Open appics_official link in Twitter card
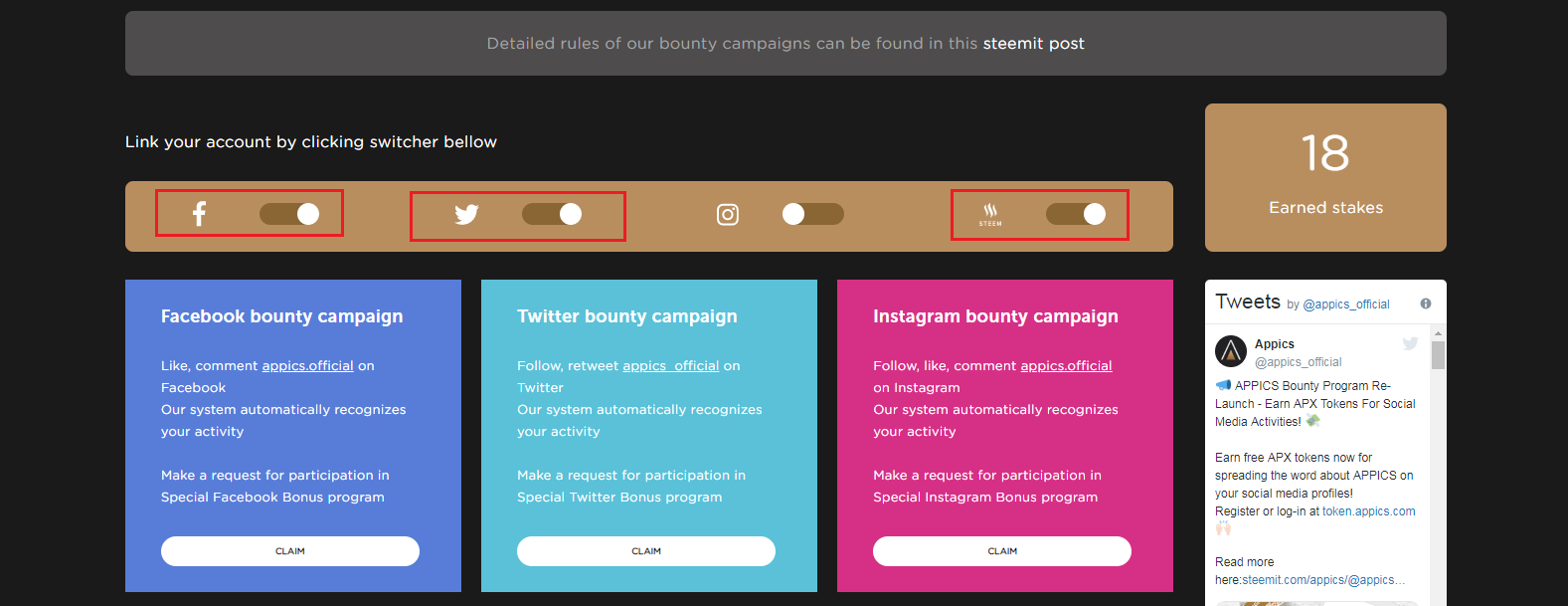The image size is (1568, 606). point(671,366)
